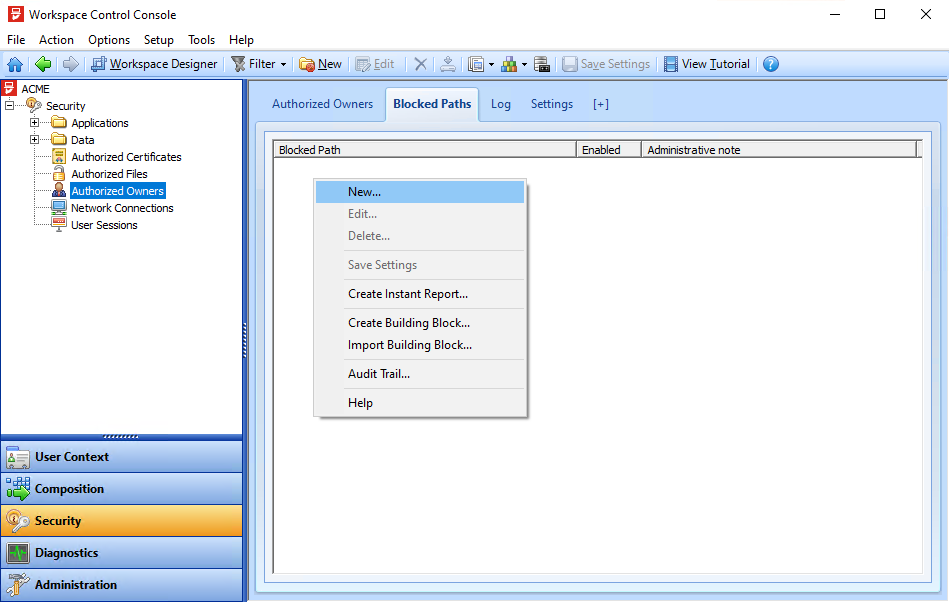949x602 pixels.
Task: Open Workspace Designer from toolbar
Action: [x=154, y=64]
